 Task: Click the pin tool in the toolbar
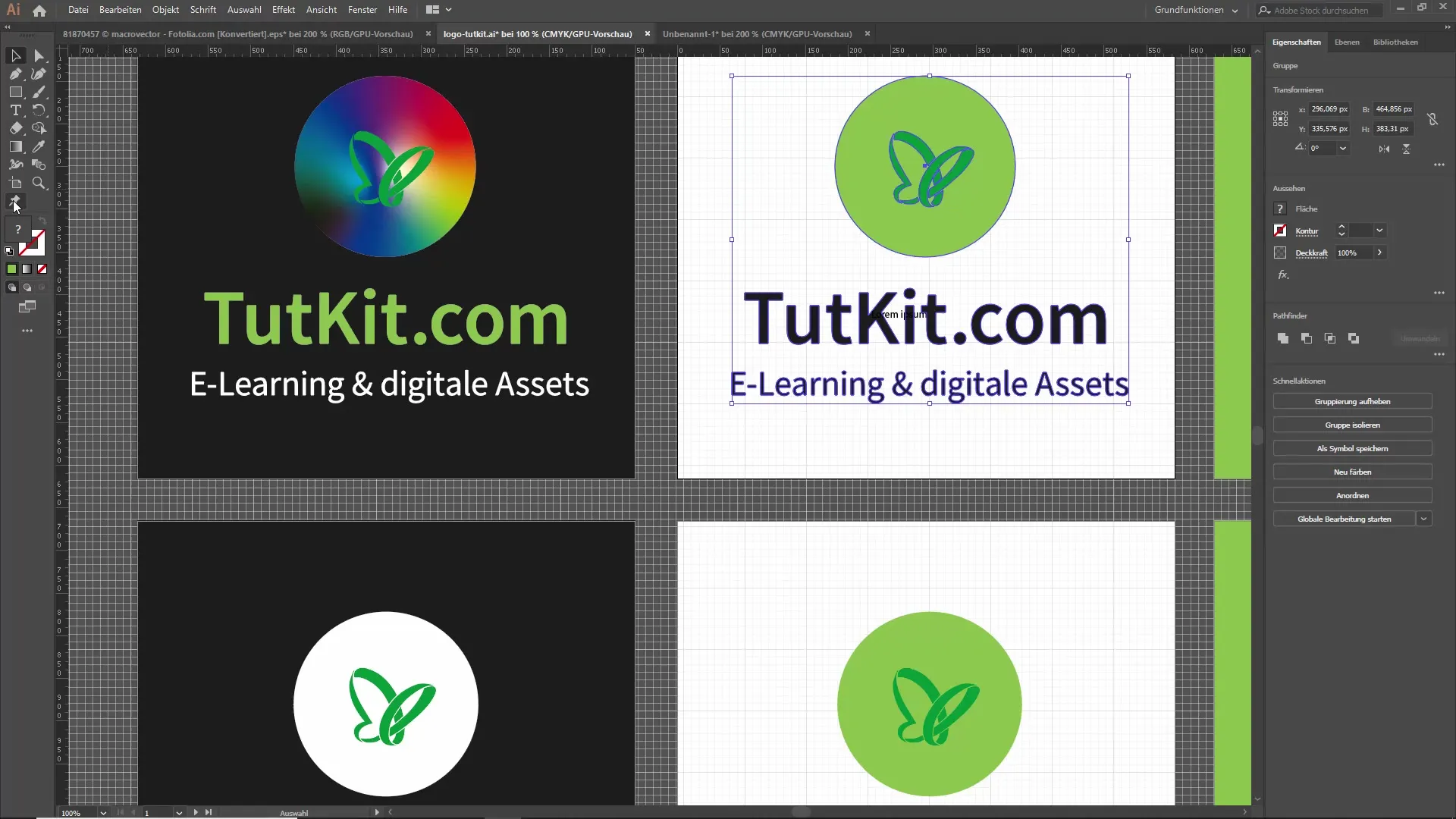point(15,201)
